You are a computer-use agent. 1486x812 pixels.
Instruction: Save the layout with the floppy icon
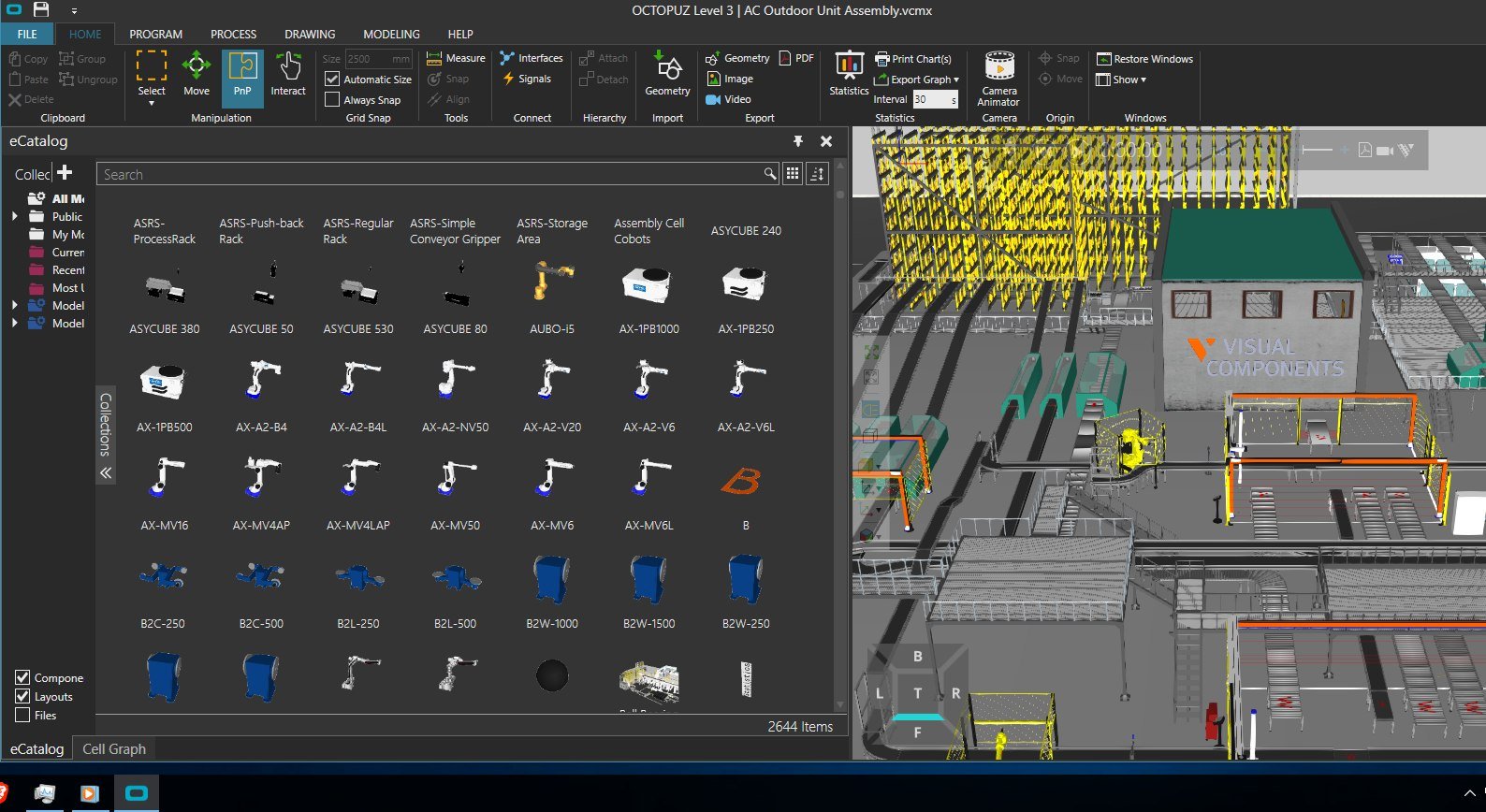[x=41, y=9]
